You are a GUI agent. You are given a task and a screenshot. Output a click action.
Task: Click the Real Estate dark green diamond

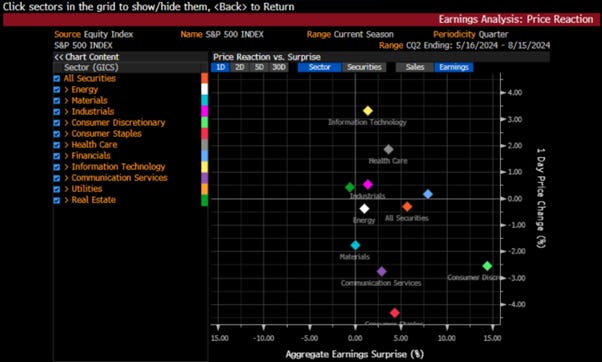point(350,187)
